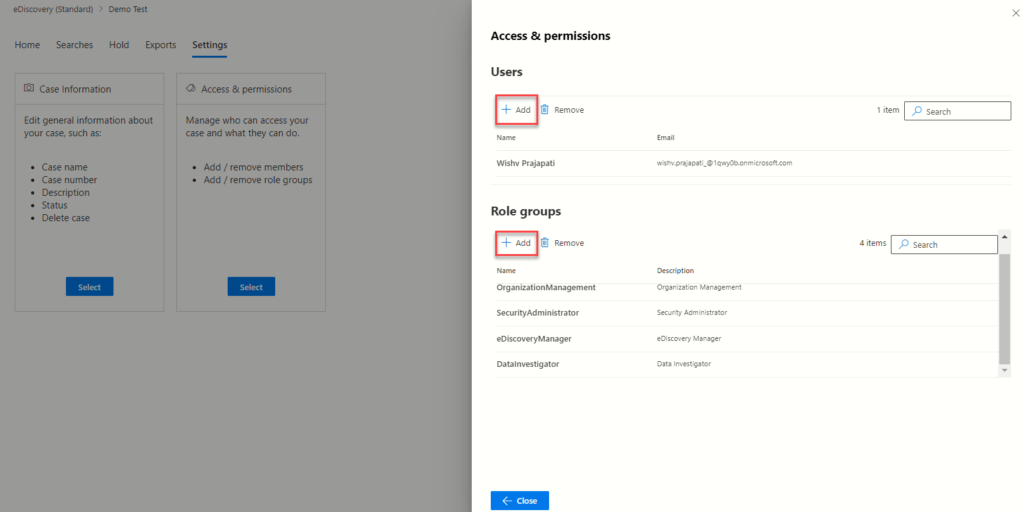The height and width of the screenshot is (512, 1024).
Task: Switch to the Exports tab
Action: (161, 45)
